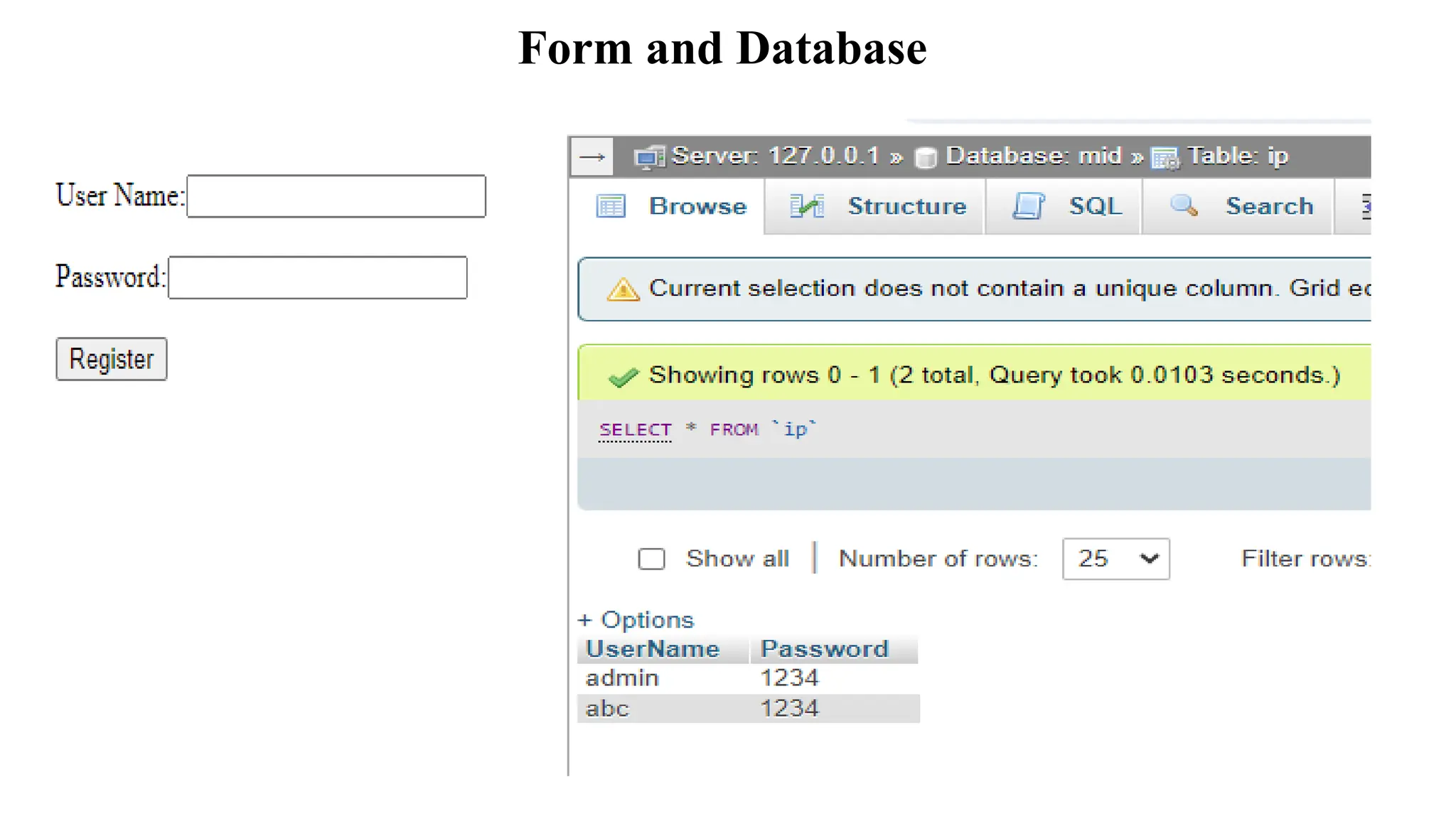The height and width of the screenshot is (819, 1456).
Task: Switch to the Structure tab
Action: tap(876, 206)
